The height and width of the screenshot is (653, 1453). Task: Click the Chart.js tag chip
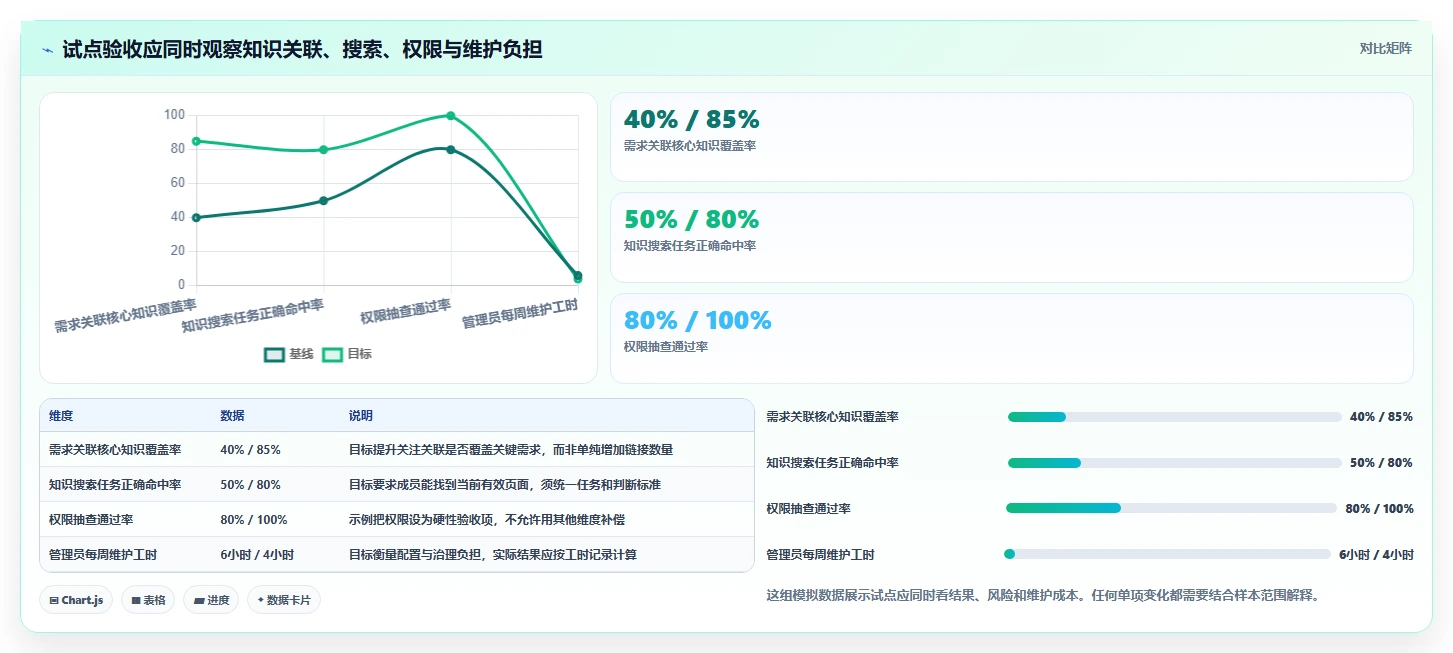tap(76, 600)
